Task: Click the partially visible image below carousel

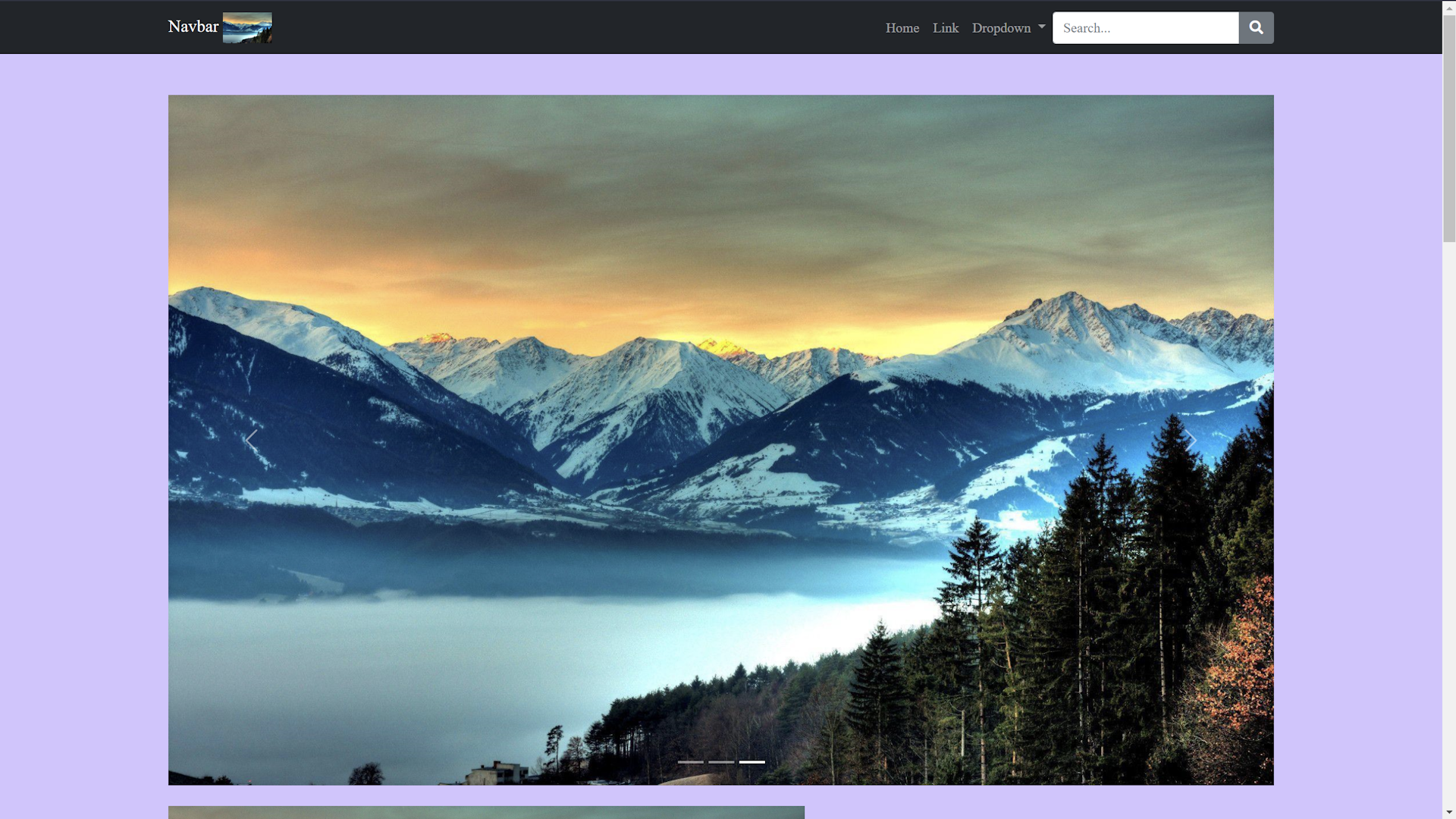Action: (485, 812)
